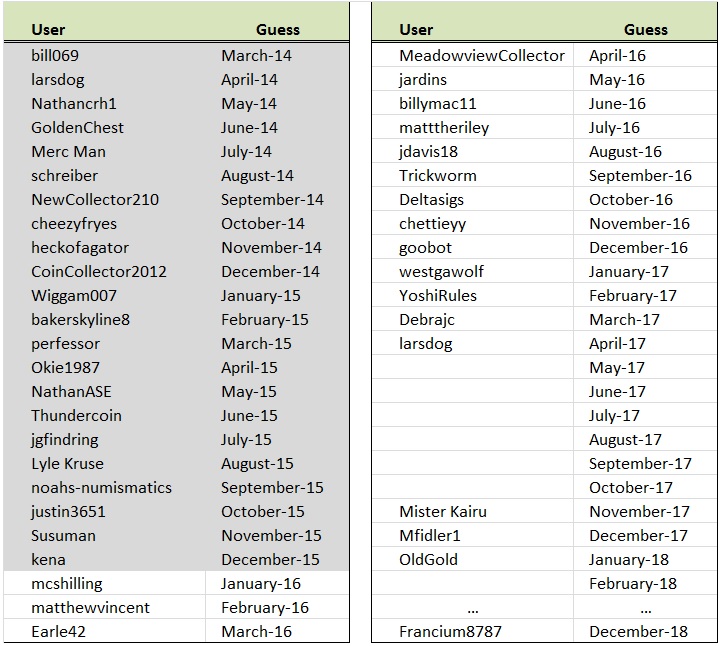Select the bill069 user cell

(105, 56)
